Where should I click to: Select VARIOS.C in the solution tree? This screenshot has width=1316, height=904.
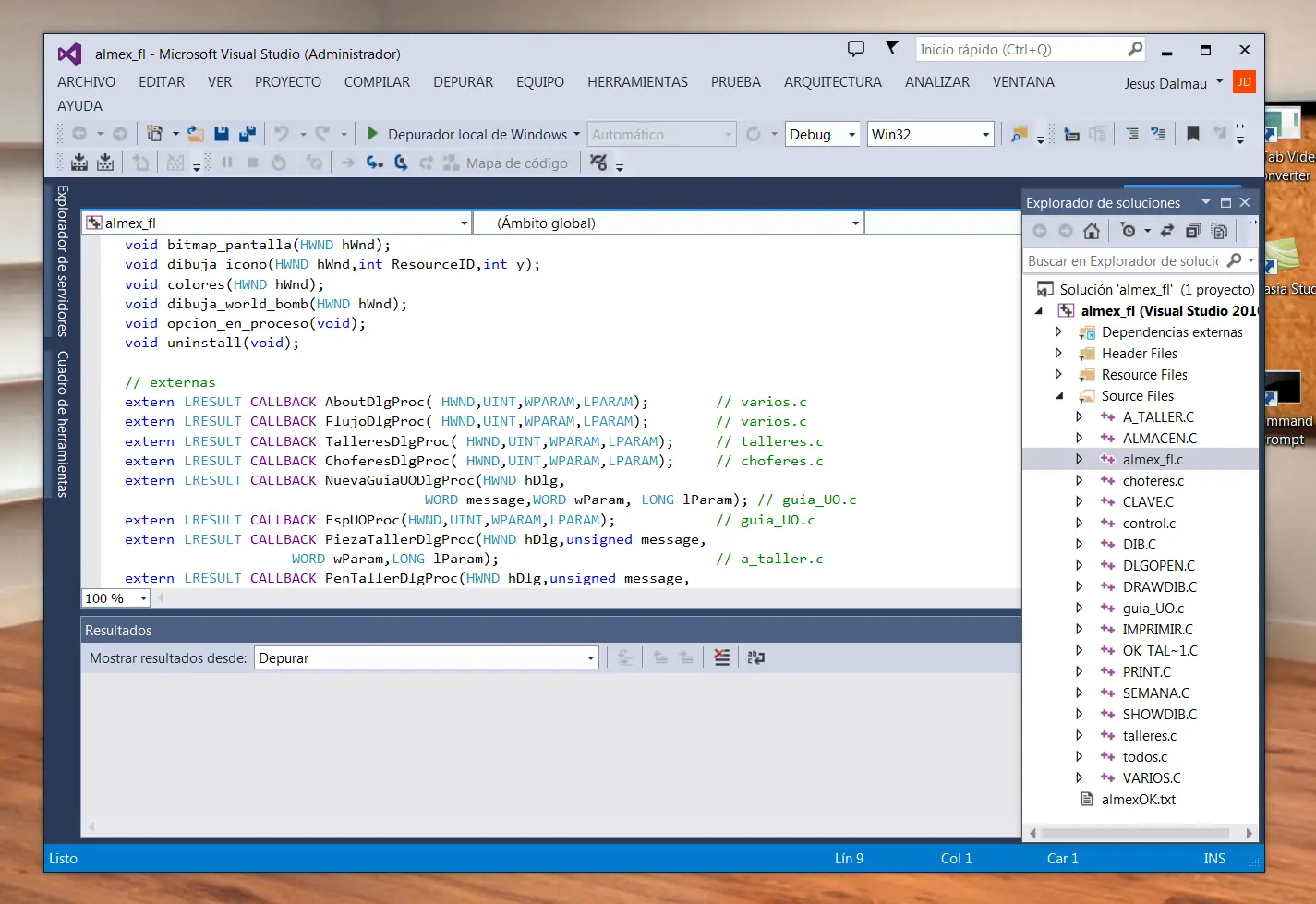(x=1151, y=777)
